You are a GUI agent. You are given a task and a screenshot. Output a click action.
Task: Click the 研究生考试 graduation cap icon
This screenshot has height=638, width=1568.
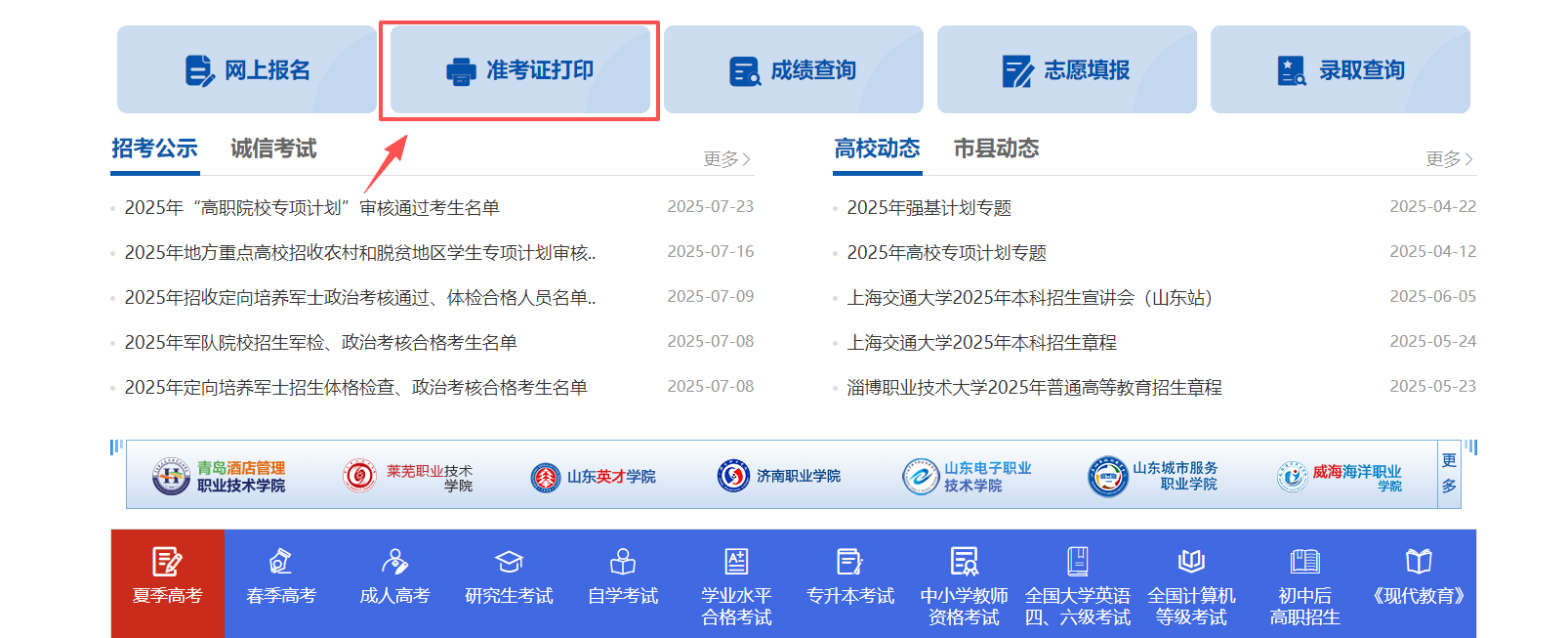(x=509, y=562)
